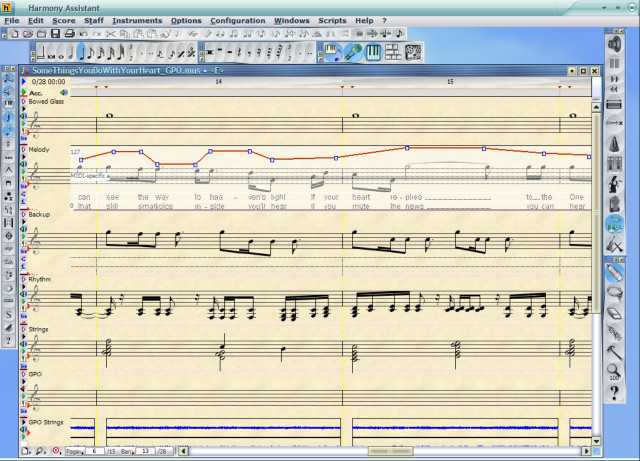640x461 pixels.
Task: Open the Staff menu
Action: click(93, 20)
